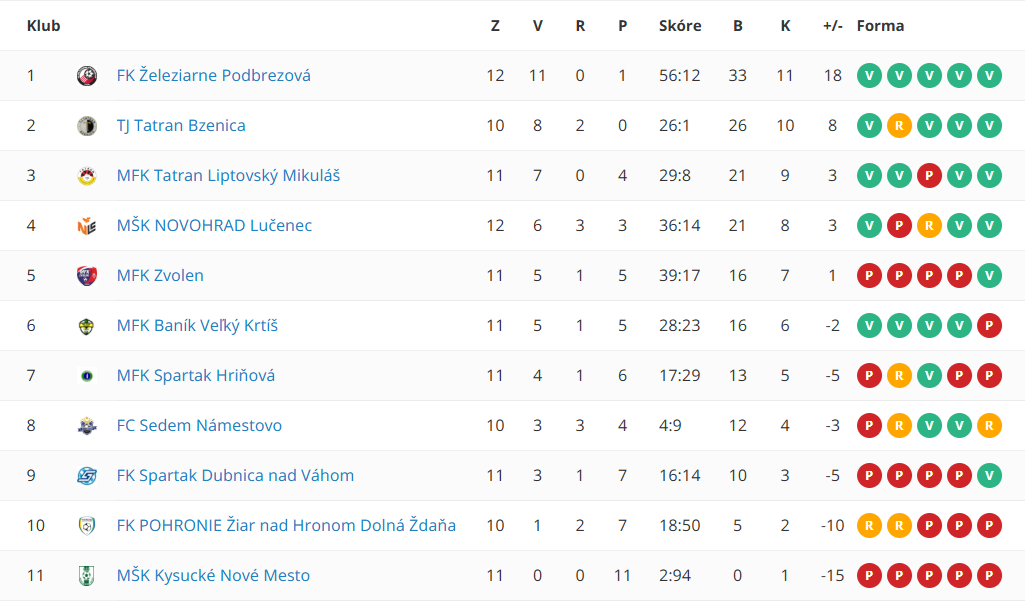Image resolution: width=1025 pixels, height=604 pixels.
Task: Open FK POHRONIE Žiar nad Hronom Dolná Ždaňa link
Action: tap(286, 526)
